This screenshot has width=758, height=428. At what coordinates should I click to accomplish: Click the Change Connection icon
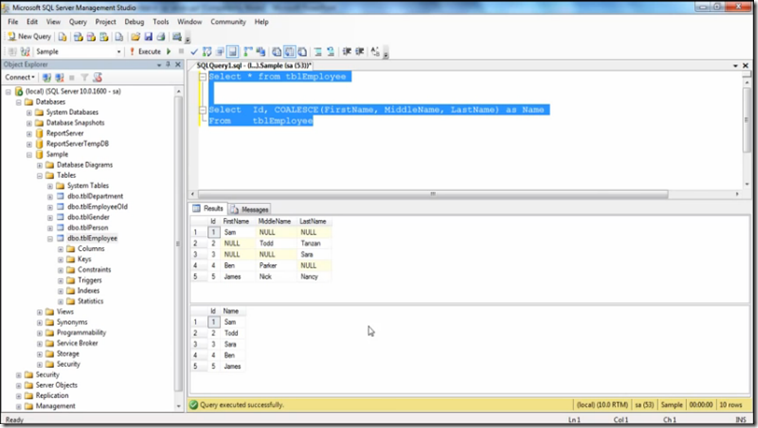25,51
